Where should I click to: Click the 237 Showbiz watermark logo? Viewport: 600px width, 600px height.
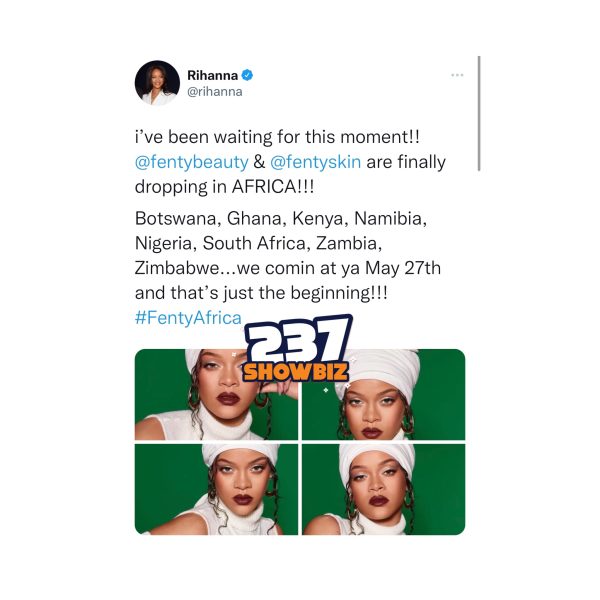coord(297,349)
